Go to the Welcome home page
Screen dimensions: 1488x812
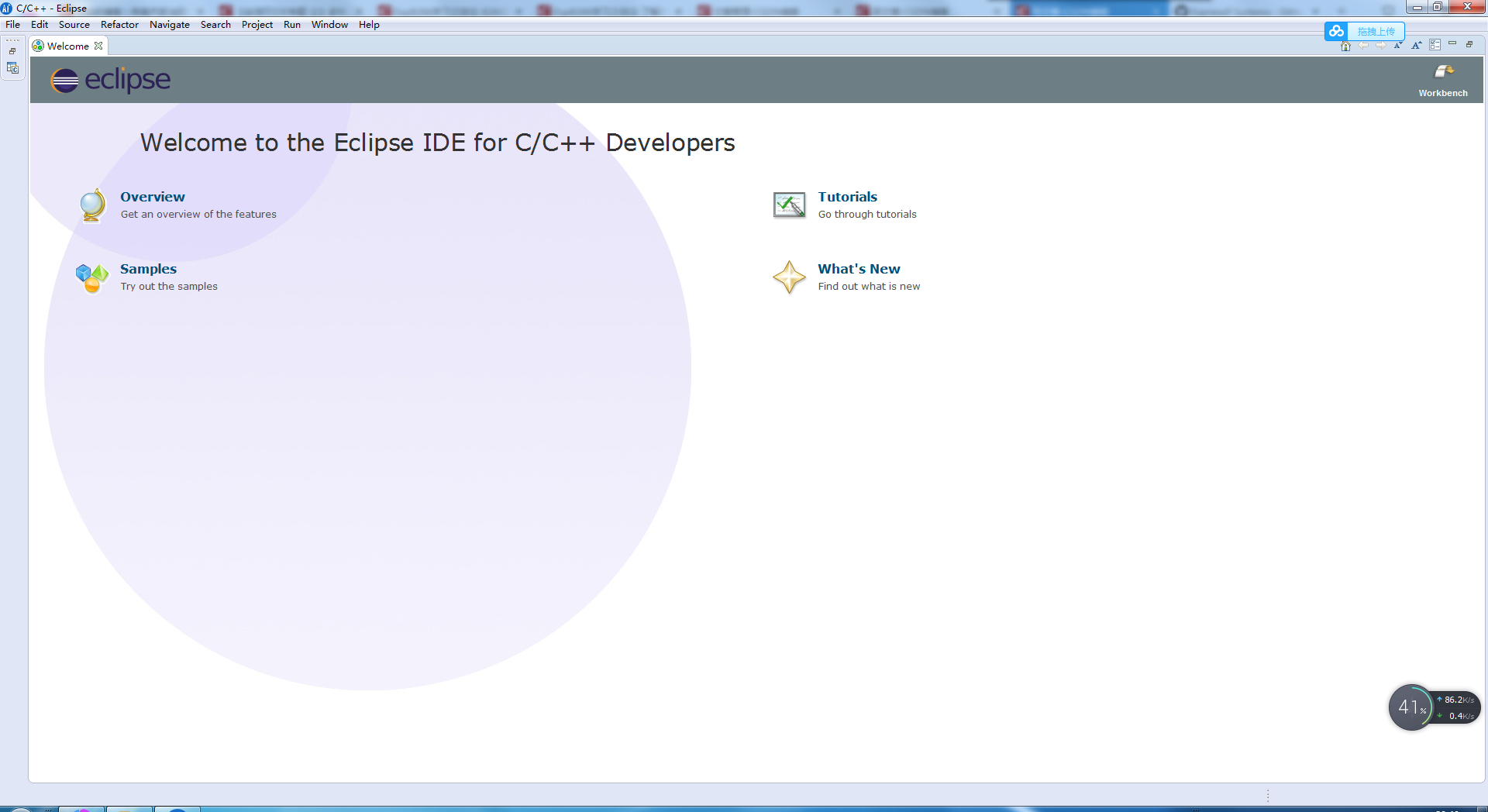pos(1345,46)
